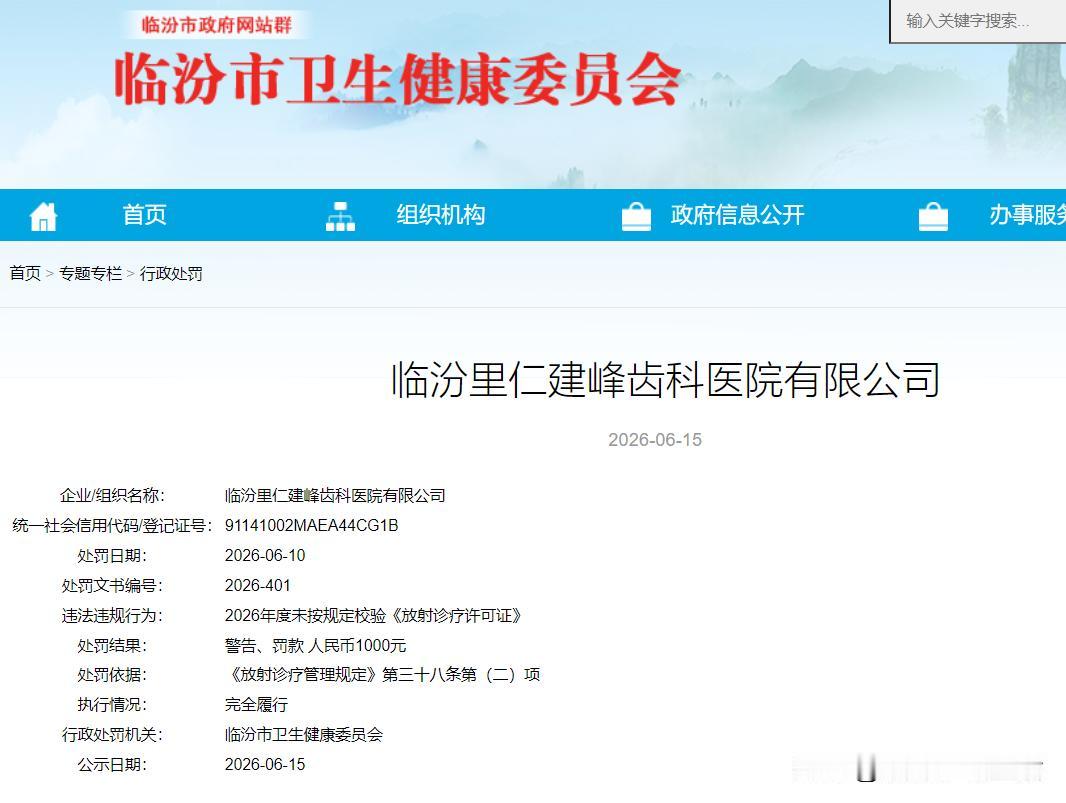Click the status value 完全履行
Viewport: 1066px width, 803px height.
(x=256, y=704)
